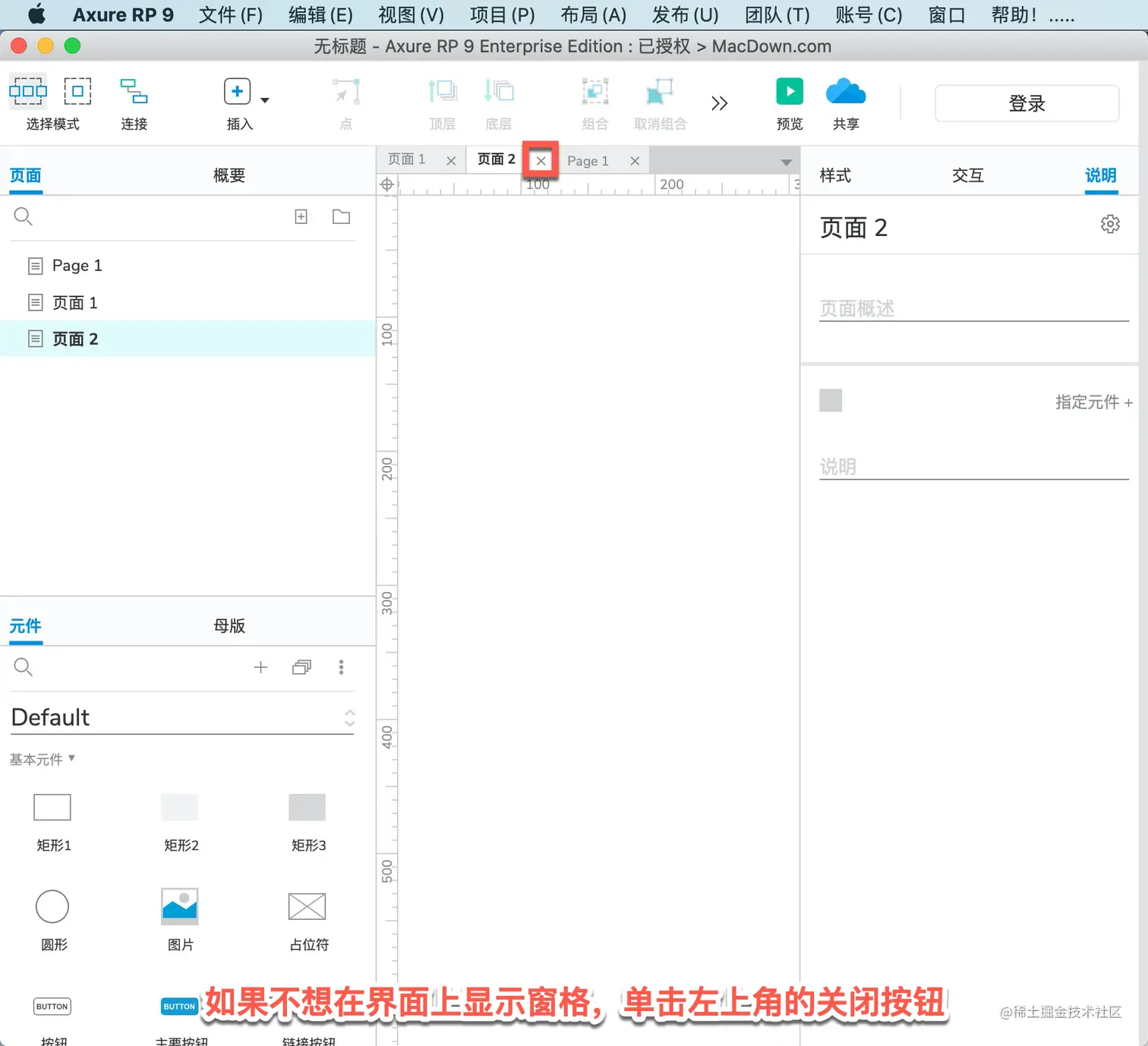Open the library options three-dot menu
Viewport: 1148px width, 1046px height.
[342, 667]
